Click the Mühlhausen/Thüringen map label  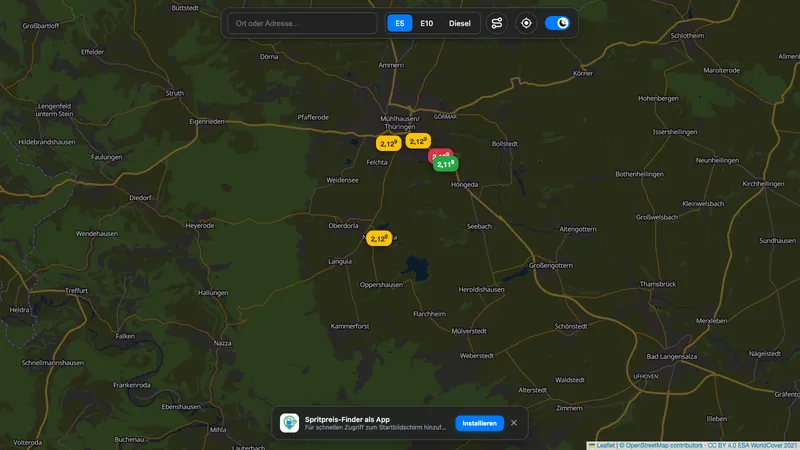coord(400,122)
